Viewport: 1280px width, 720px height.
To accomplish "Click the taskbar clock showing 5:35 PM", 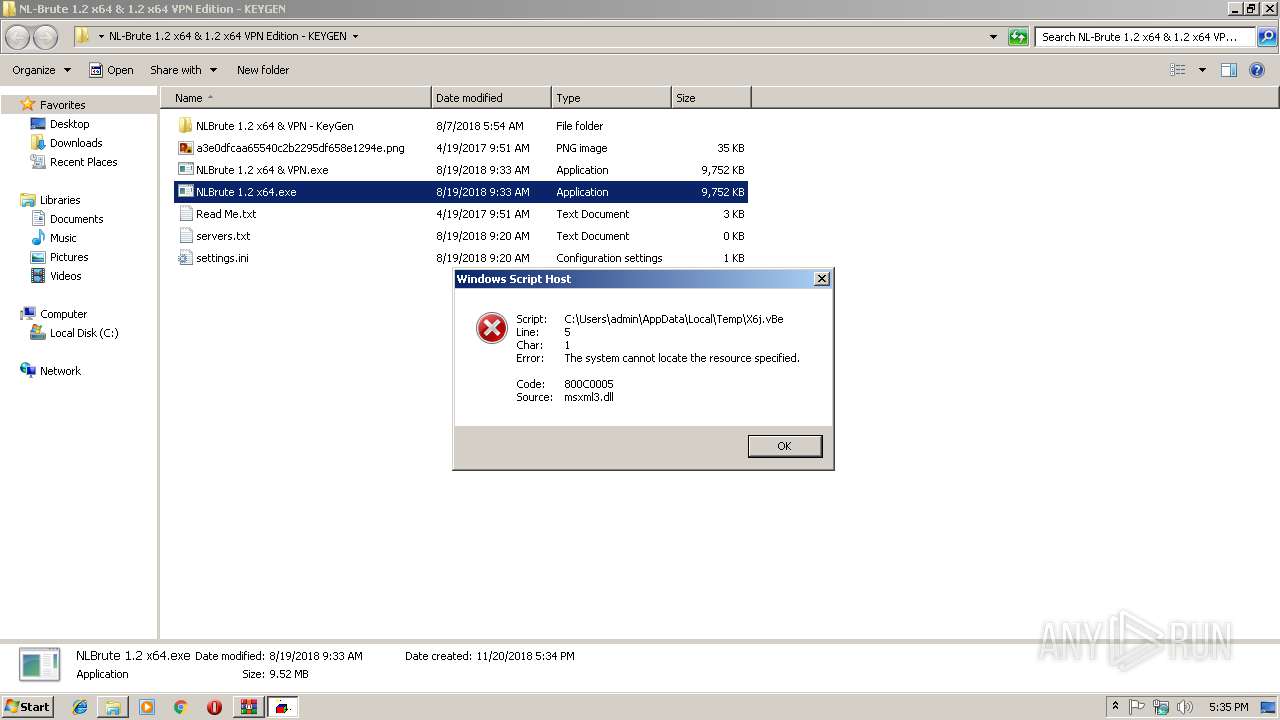I will 1228,707.
